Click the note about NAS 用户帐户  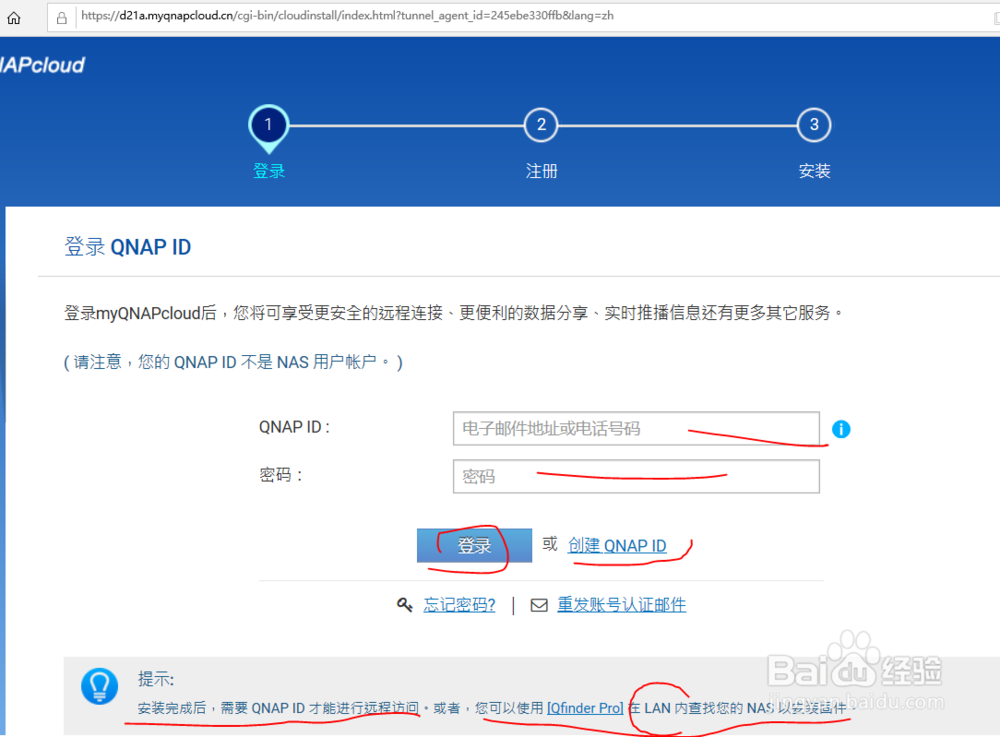point(233,362)
